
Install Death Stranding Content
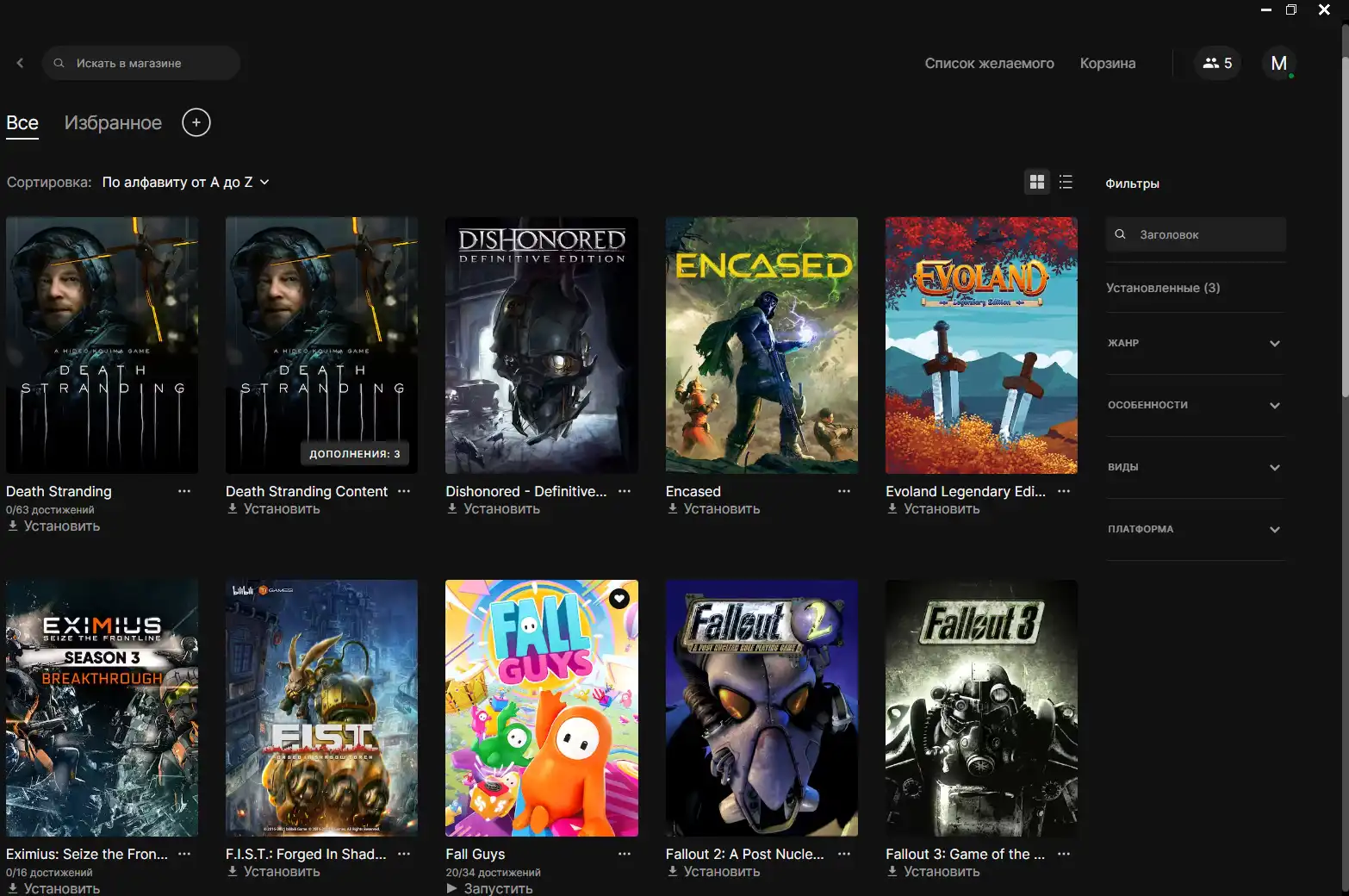click(273, 508)
